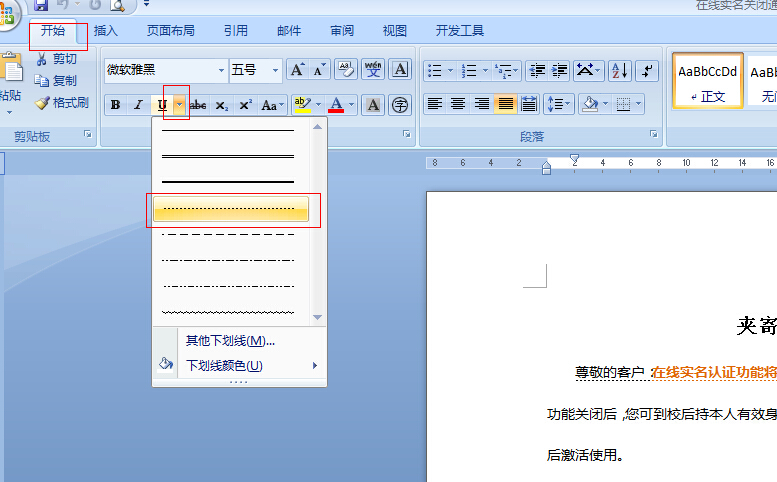The width and height of the screenshot is (777, 482).
Task: Switch to the 开发工具 tab
Action: pyautogui.click(x=459, y=31)
